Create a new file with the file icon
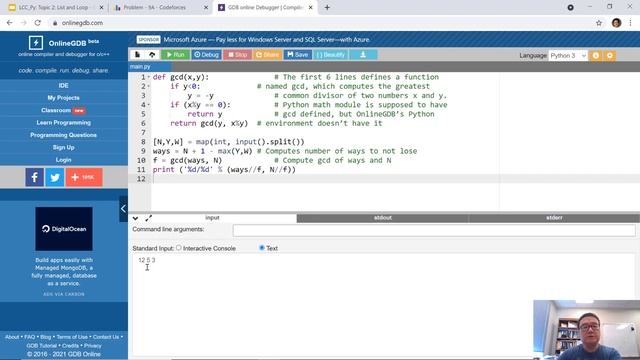 (x=138, y=55)
